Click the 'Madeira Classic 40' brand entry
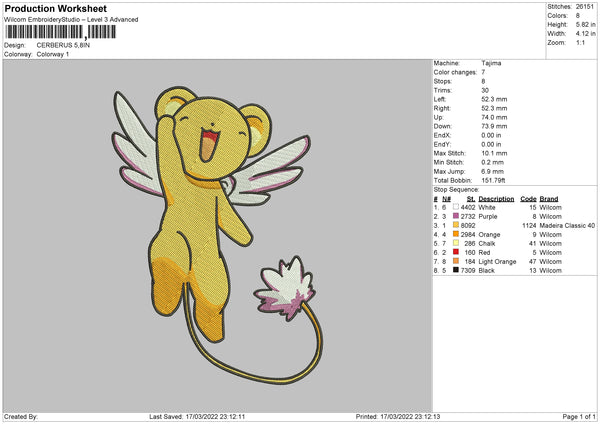The height and width of the screenshot is (424, 600). (567, 226)
